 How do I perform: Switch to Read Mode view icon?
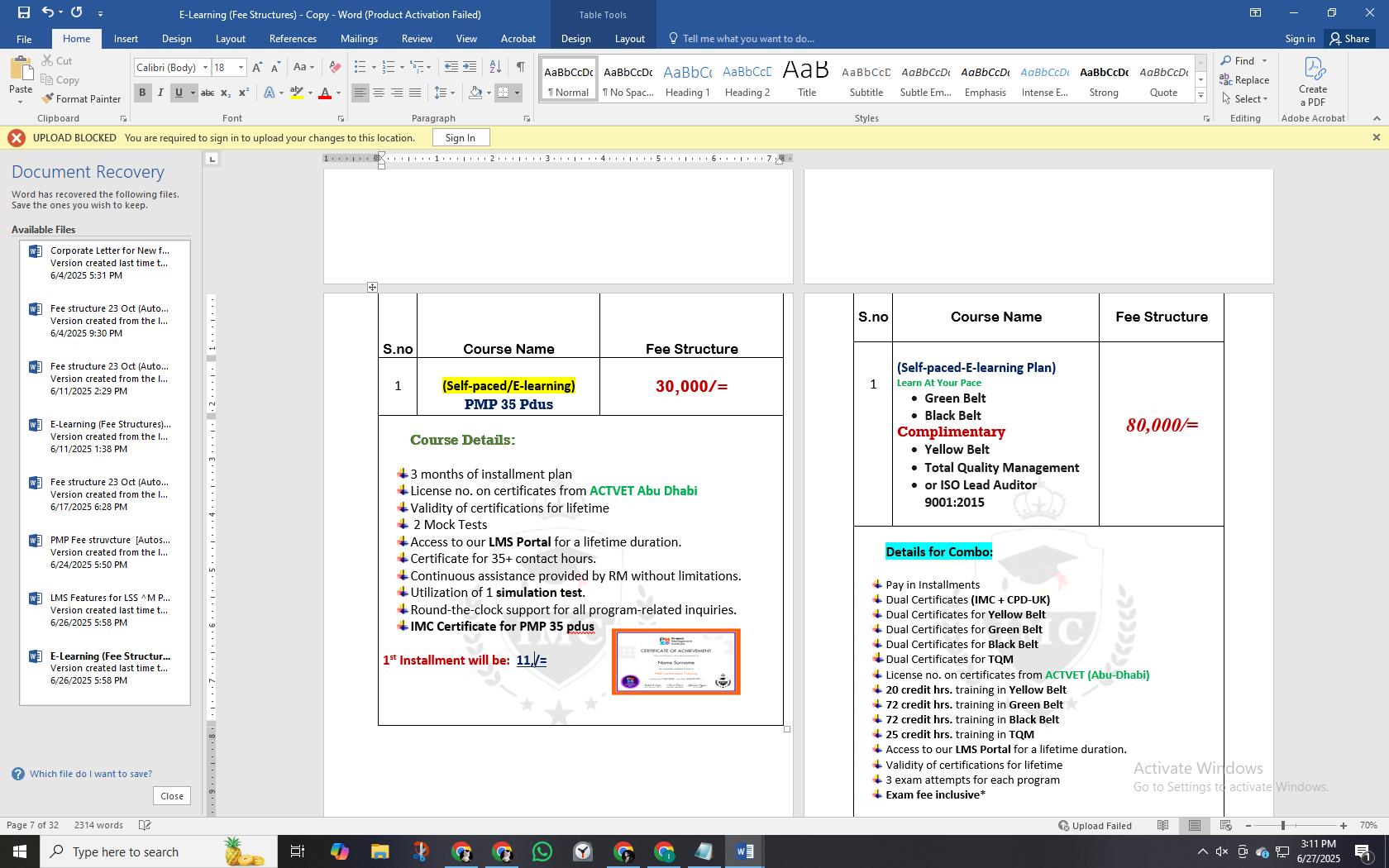pos(1163,825)
